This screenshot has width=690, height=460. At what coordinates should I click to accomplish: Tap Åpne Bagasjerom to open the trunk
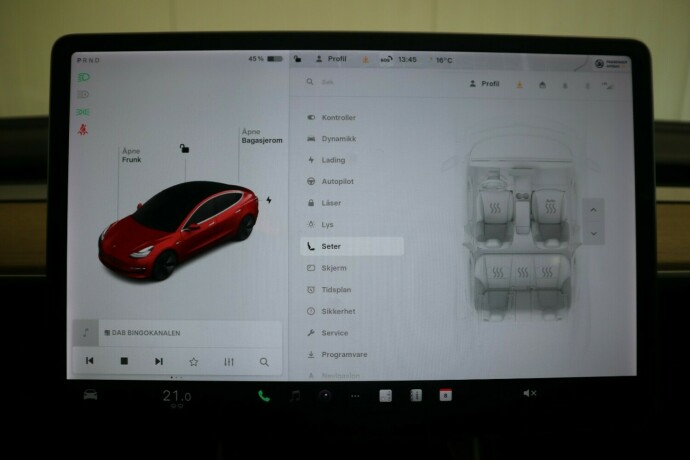(x=261, y=137)
